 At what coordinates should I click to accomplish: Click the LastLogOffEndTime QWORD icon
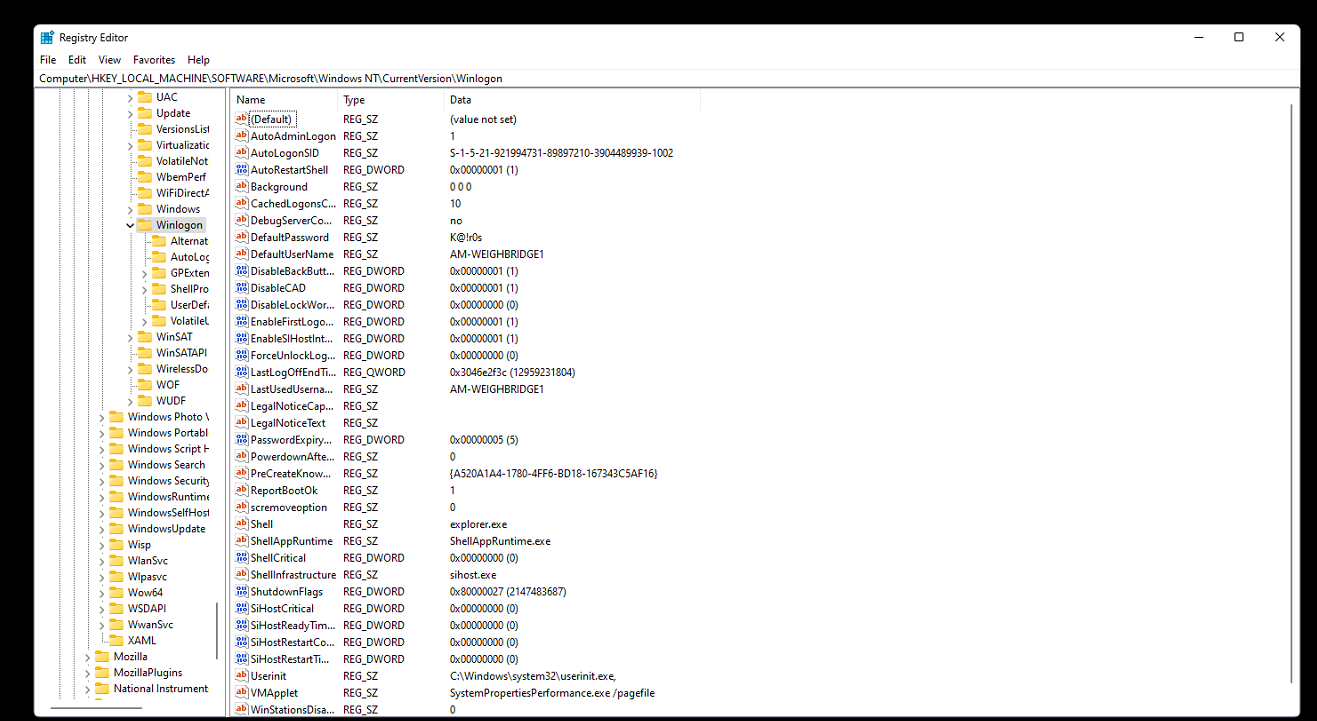click(241, 372)
